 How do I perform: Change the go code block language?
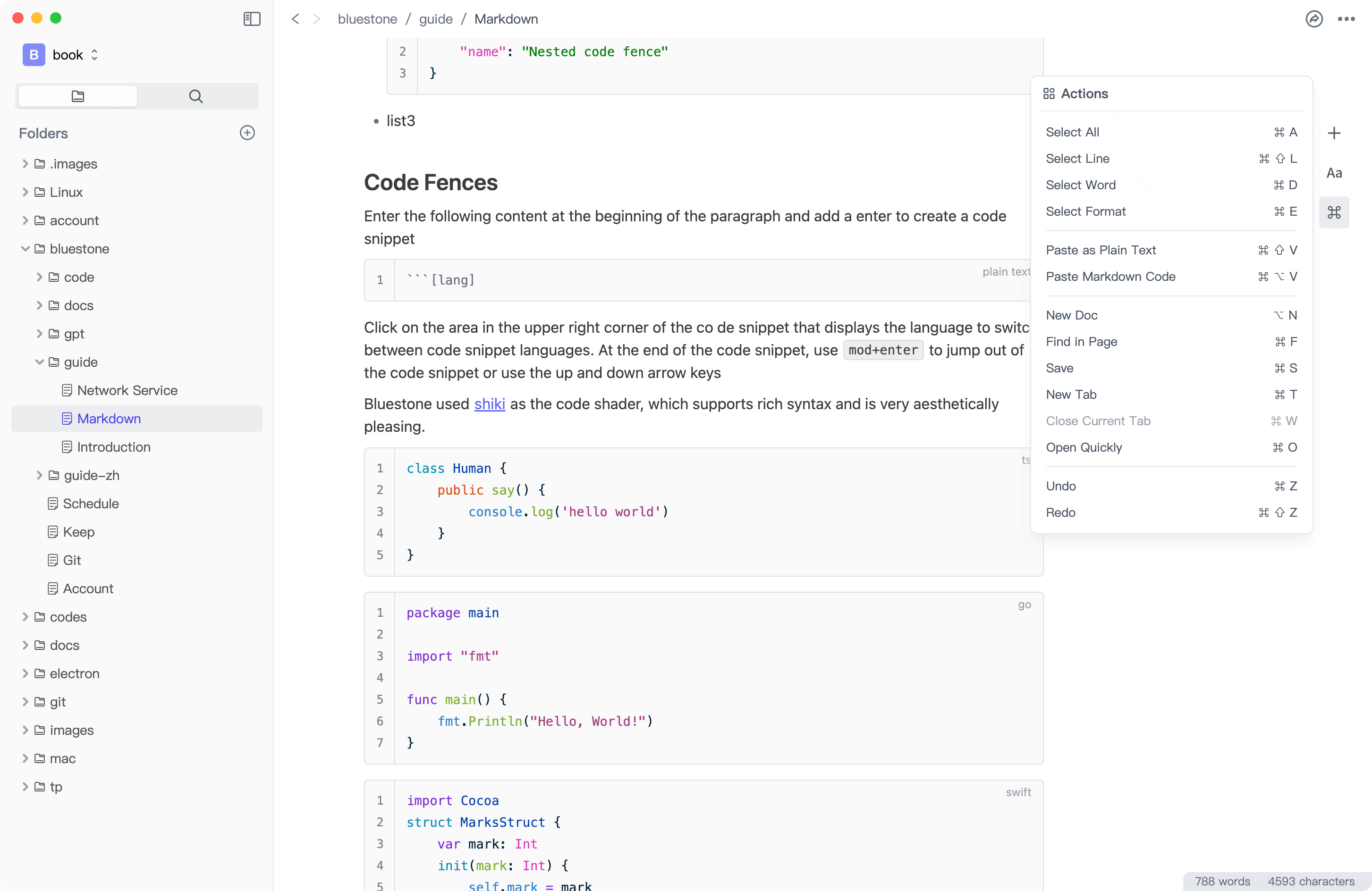(1024, 605)
